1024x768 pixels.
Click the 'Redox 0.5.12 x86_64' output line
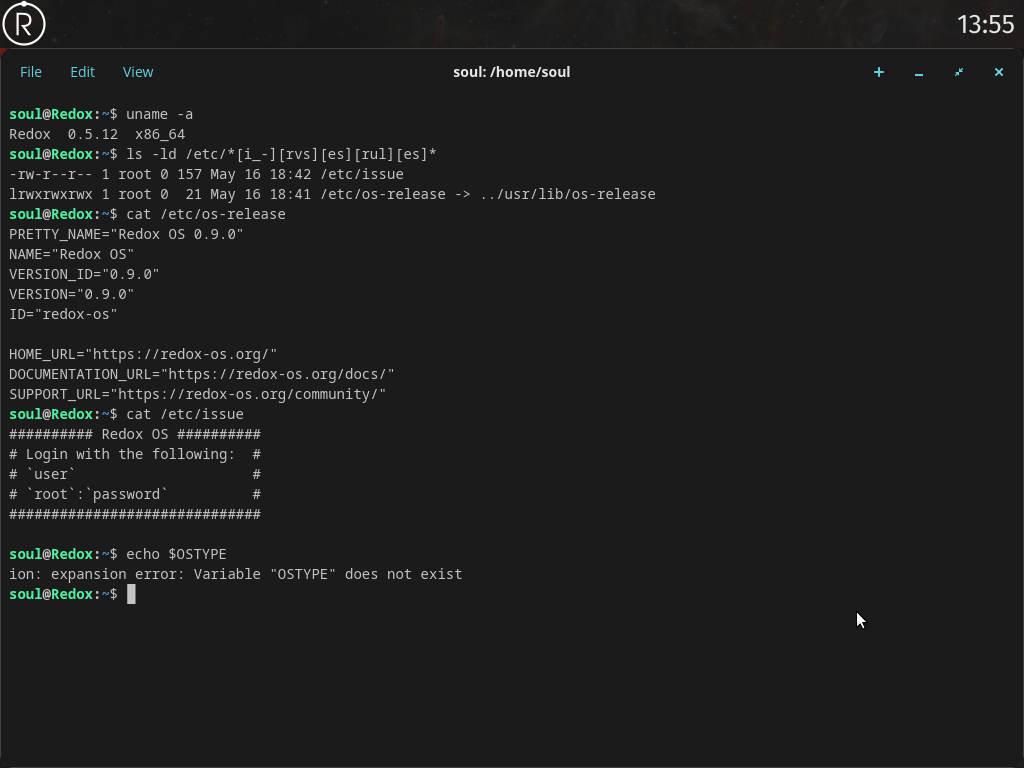[x=97, y=135]
